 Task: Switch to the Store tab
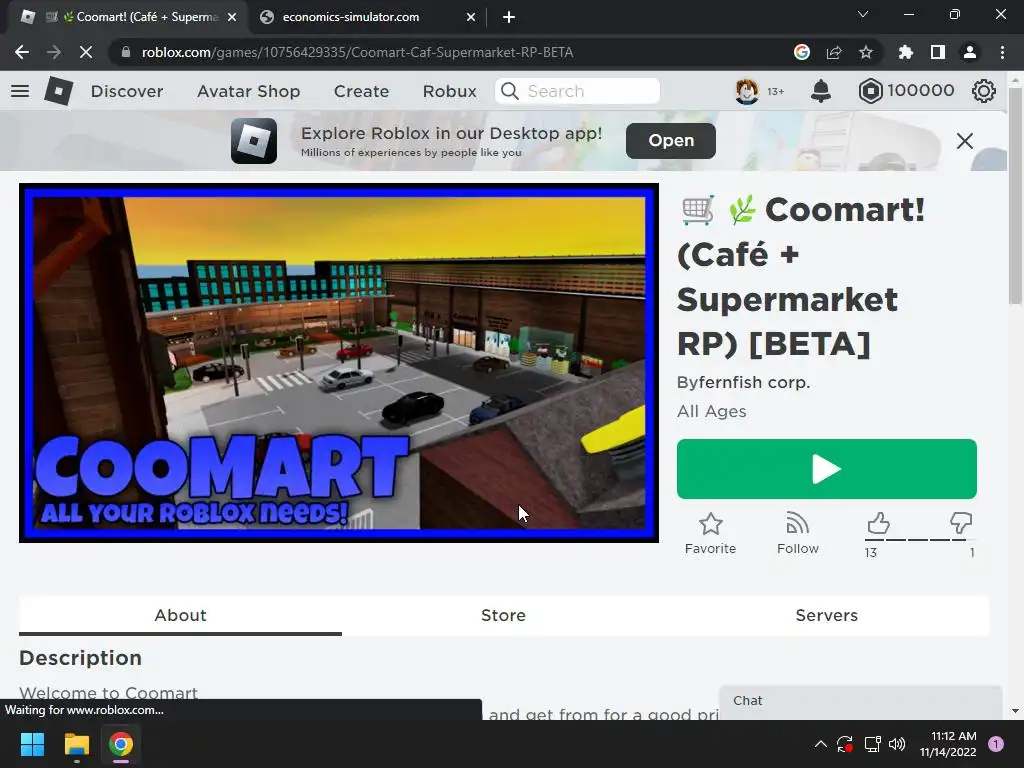(504, 615)
